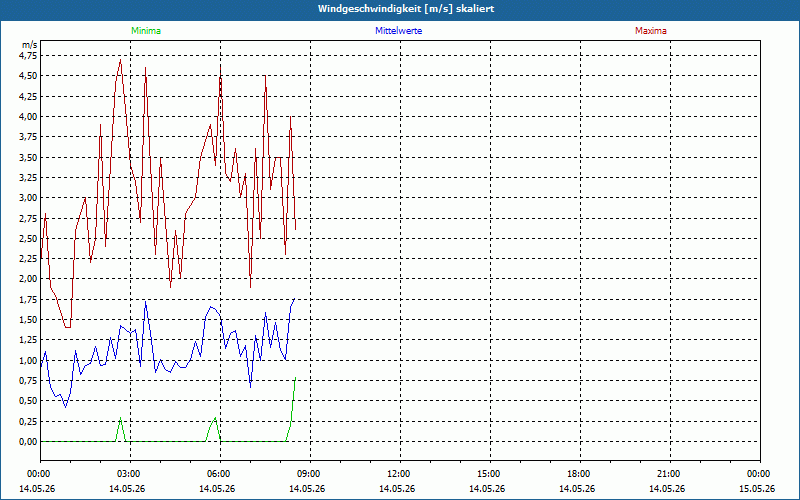This screenshot has height=500, width=800.
Task: Click the 21:00 time axis label
Action: pyautogui.click(x=670, y=474)
